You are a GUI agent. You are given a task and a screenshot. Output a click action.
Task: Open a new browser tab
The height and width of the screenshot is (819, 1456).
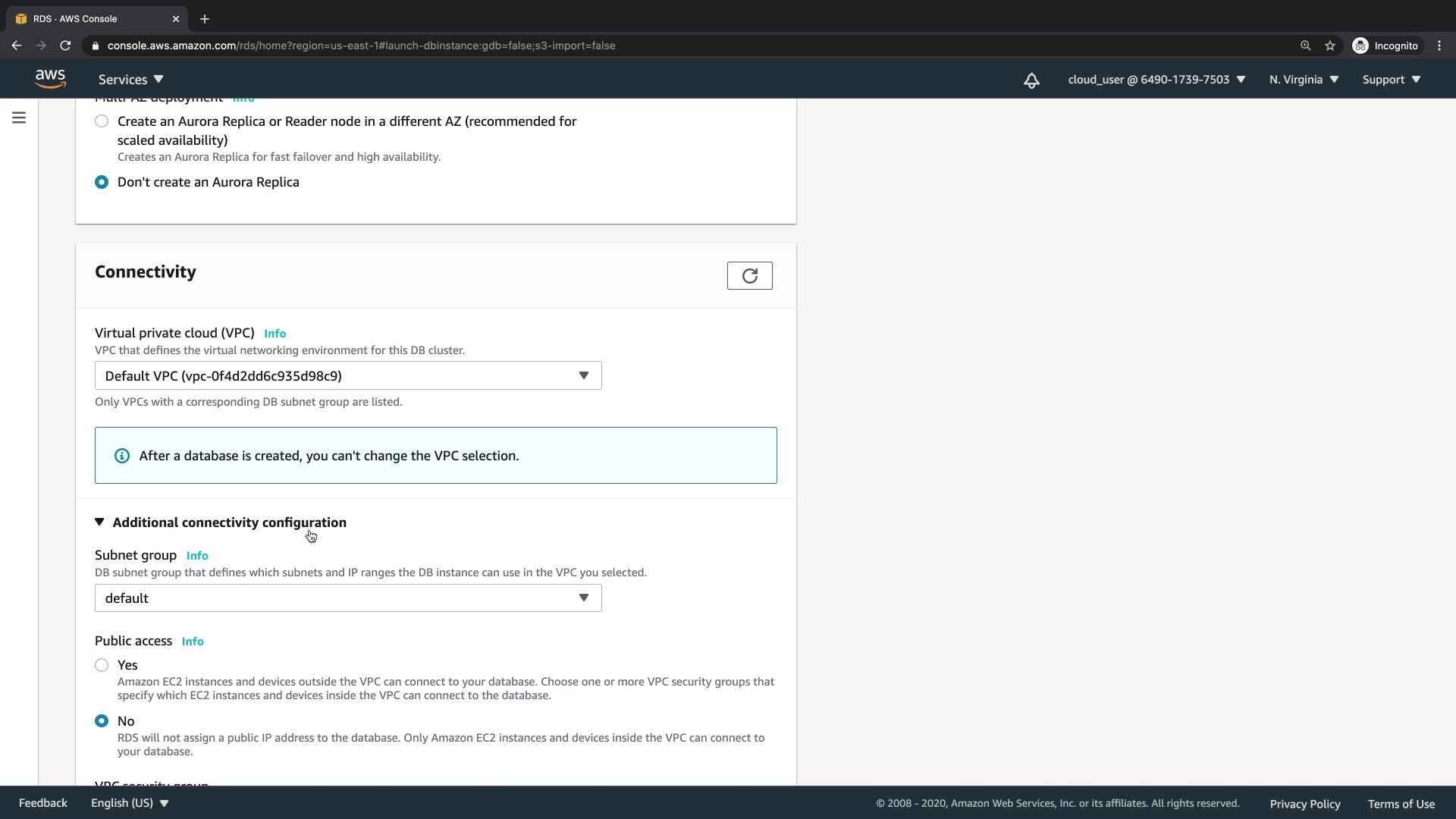pos(205,19)
